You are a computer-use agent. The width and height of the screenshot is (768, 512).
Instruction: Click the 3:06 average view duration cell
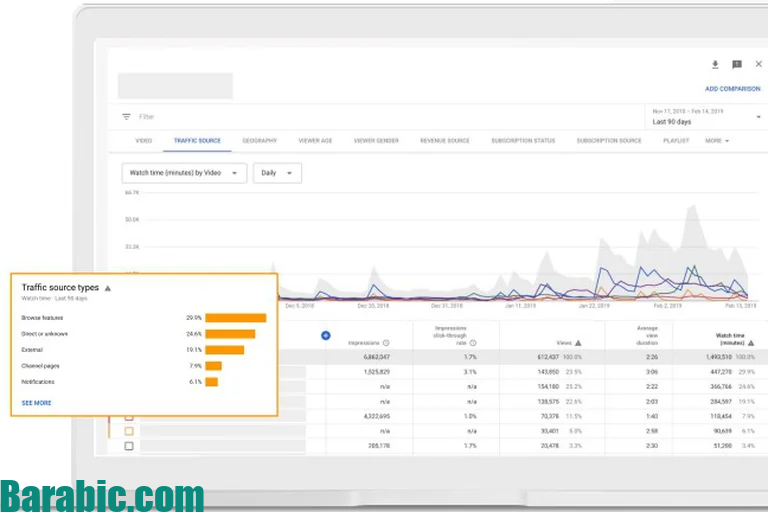point(652,372)
